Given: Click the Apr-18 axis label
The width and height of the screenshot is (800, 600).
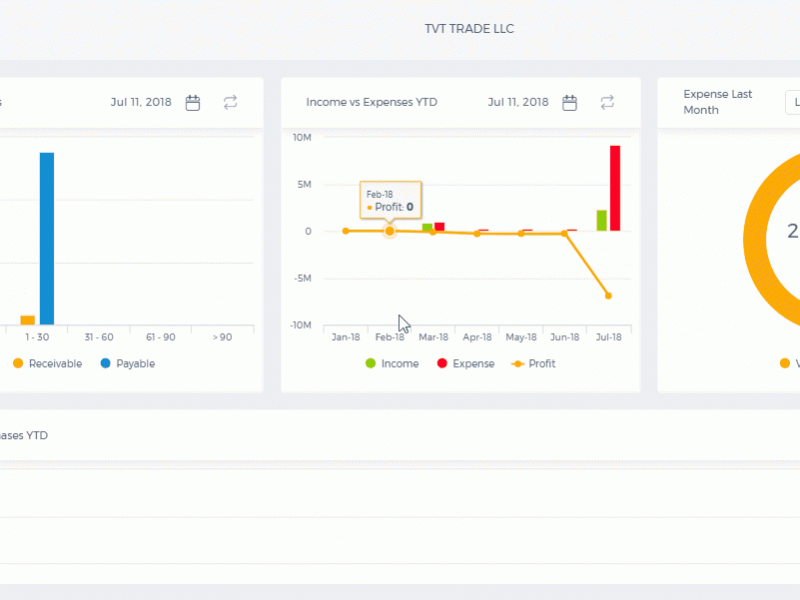Looking at the screenshot, I should coord(477,337).
